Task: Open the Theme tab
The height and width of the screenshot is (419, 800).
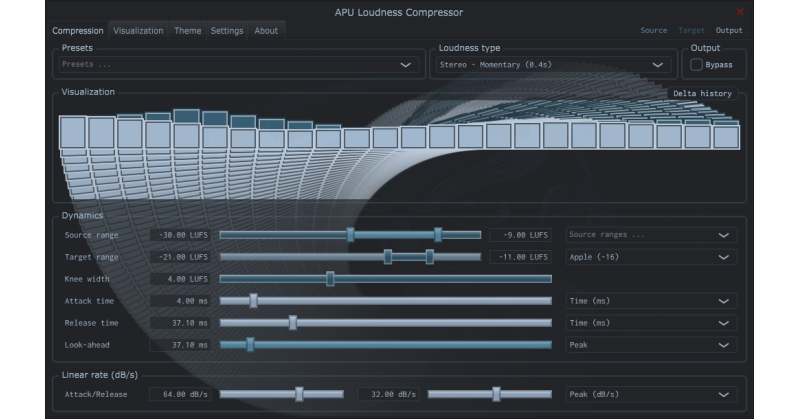Action: pos(187,31)
